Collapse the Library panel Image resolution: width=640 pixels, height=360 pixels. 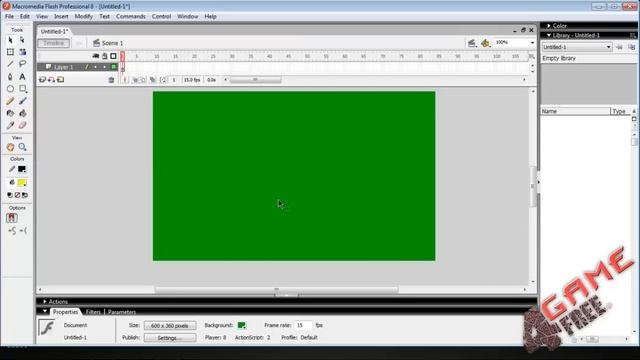tap(549, 36)
